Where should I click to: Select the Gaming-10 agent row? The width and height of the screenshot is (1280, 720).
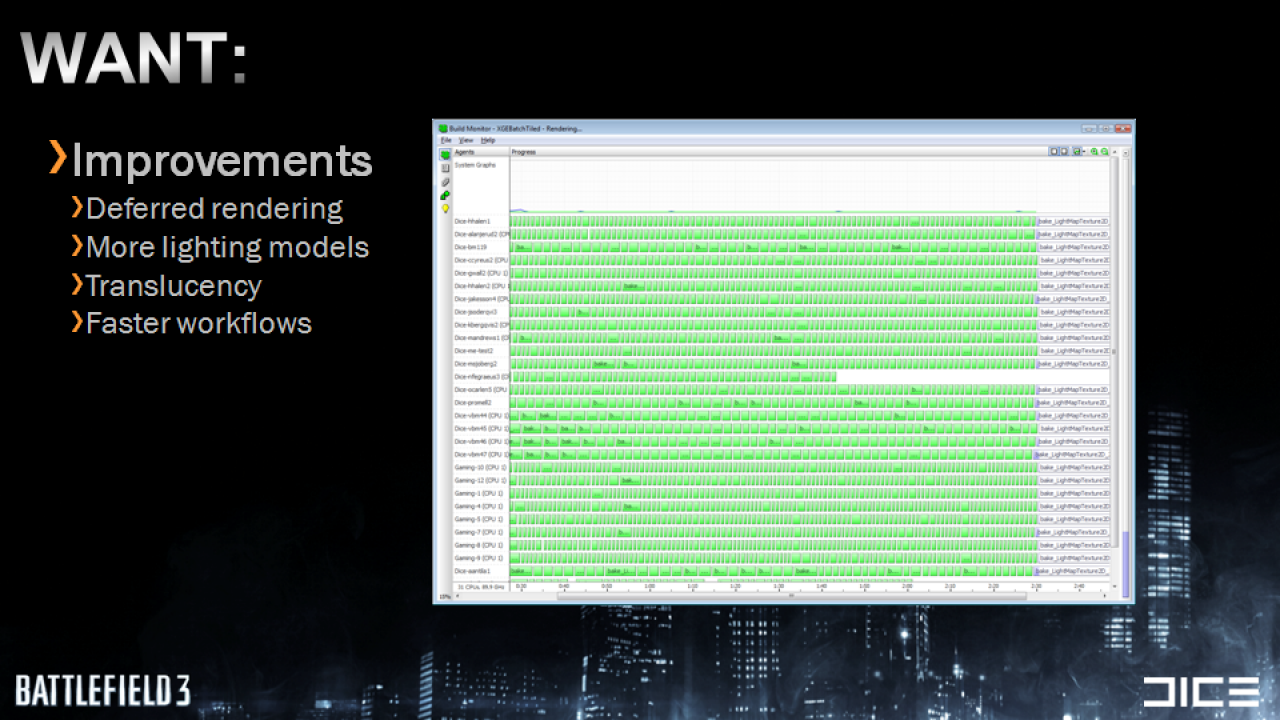pos(481,467)
